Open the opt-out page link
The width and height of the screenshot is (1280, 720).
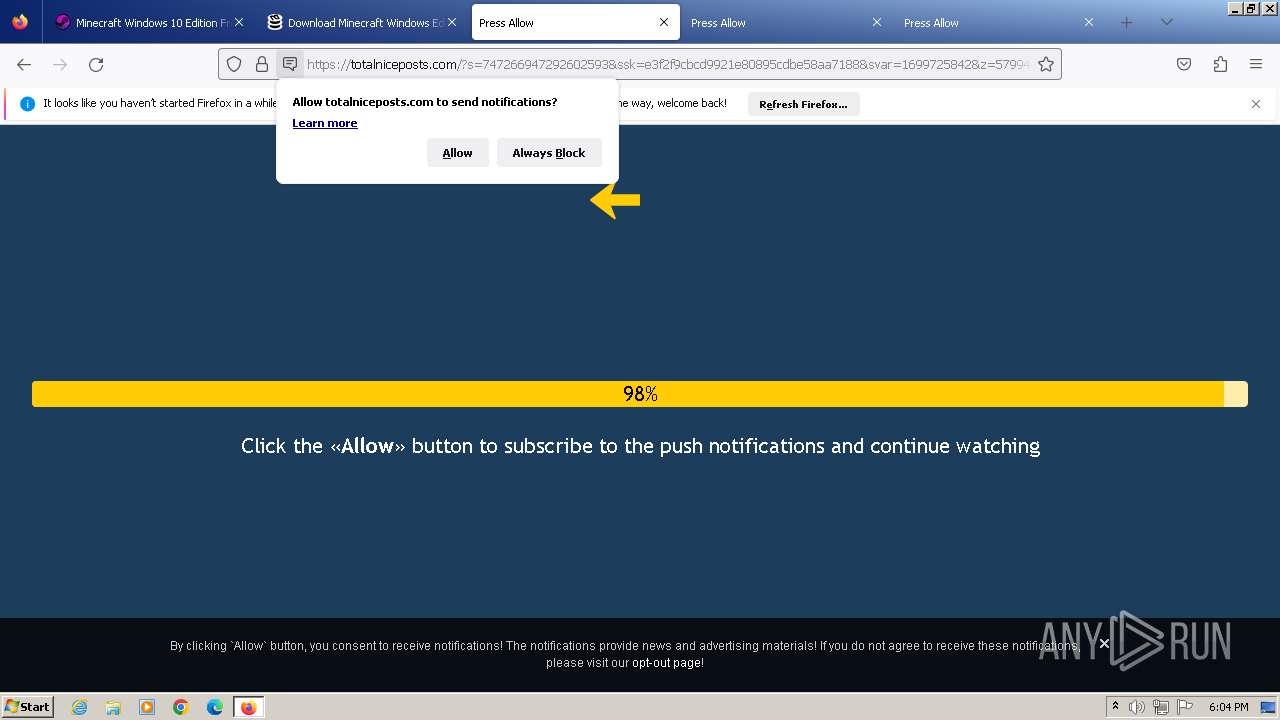pyautogui.click(x=667, y=663)
